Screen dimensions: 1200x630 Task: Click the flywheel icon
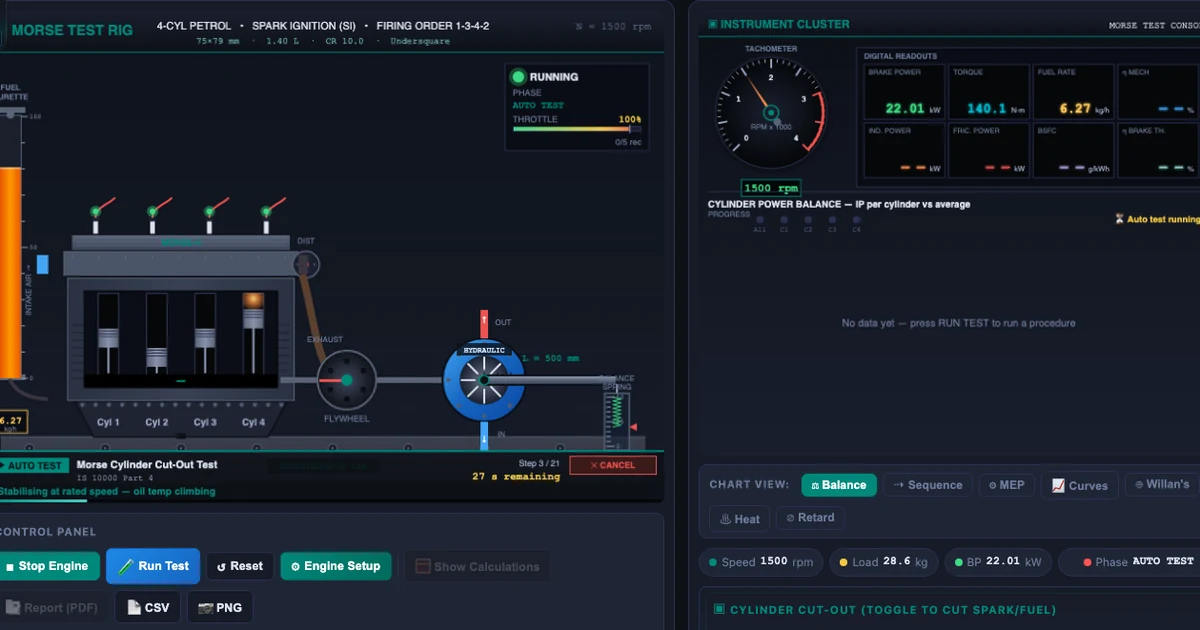tap(347, 380)
